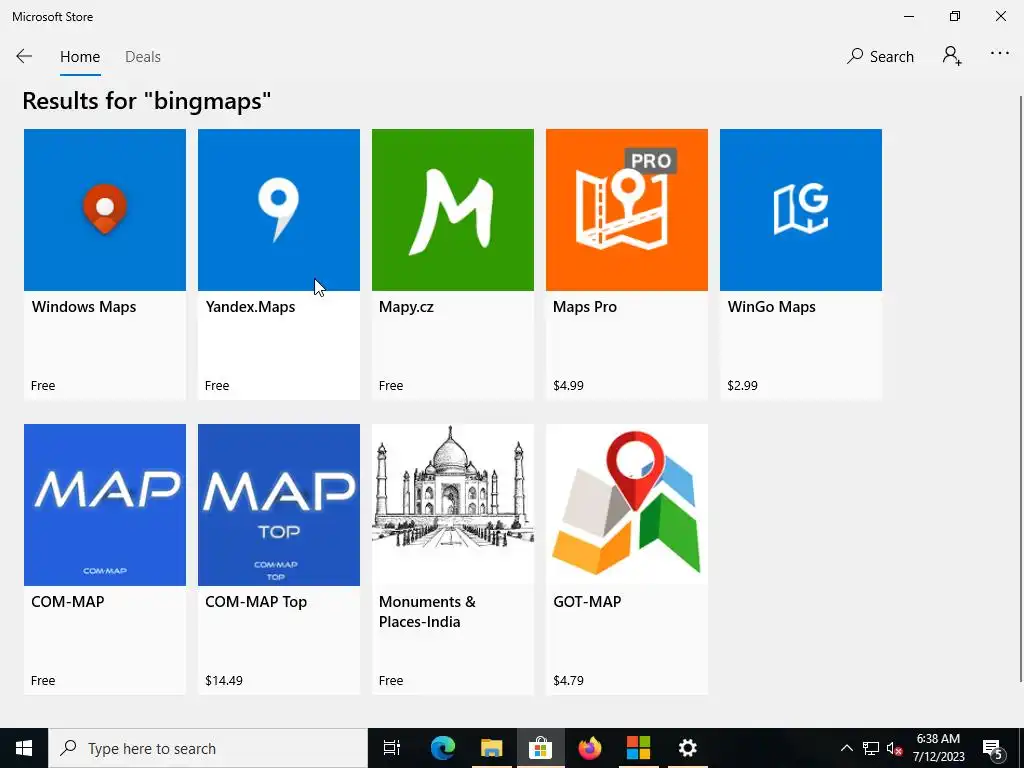The height and width of the screenshot is (768, 1024).
Task: Open the Windows Maps app tile icon
Action: point(104,210)
